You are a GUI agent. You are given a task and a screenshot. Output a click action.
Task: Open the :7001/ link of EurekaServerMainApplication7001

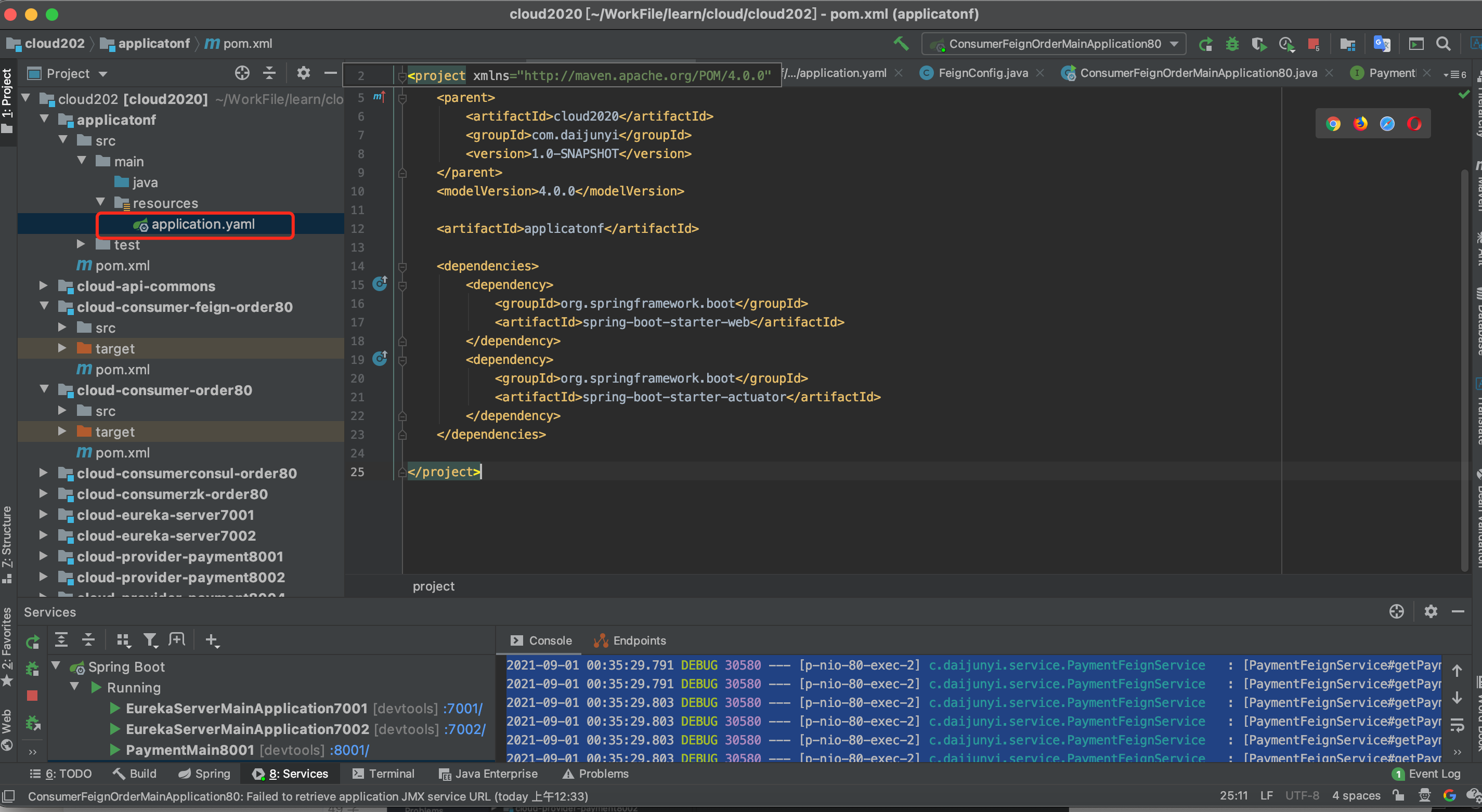tap(463, 708)
